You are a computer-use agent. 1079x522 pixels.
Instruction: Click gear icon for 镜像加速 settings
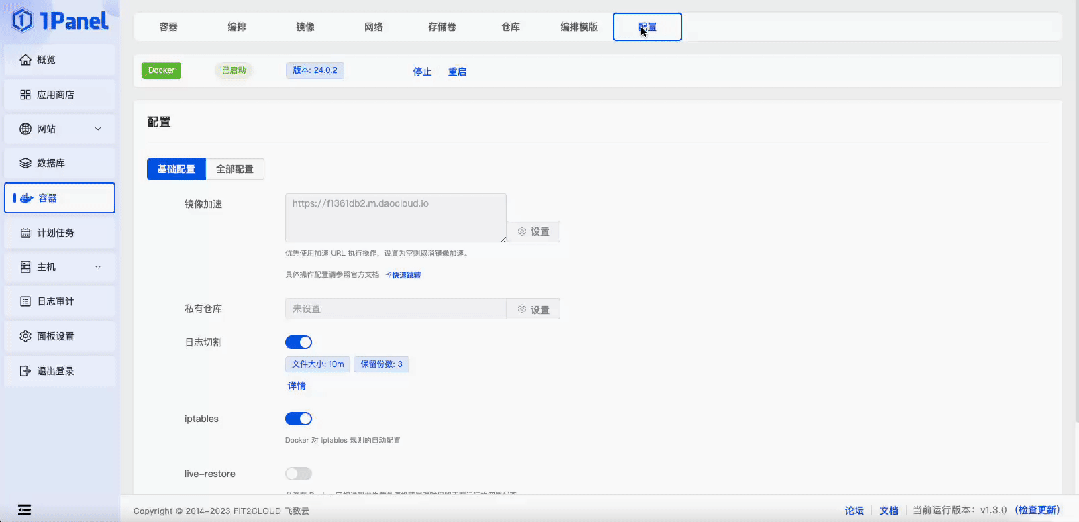[x=522, y=232]
